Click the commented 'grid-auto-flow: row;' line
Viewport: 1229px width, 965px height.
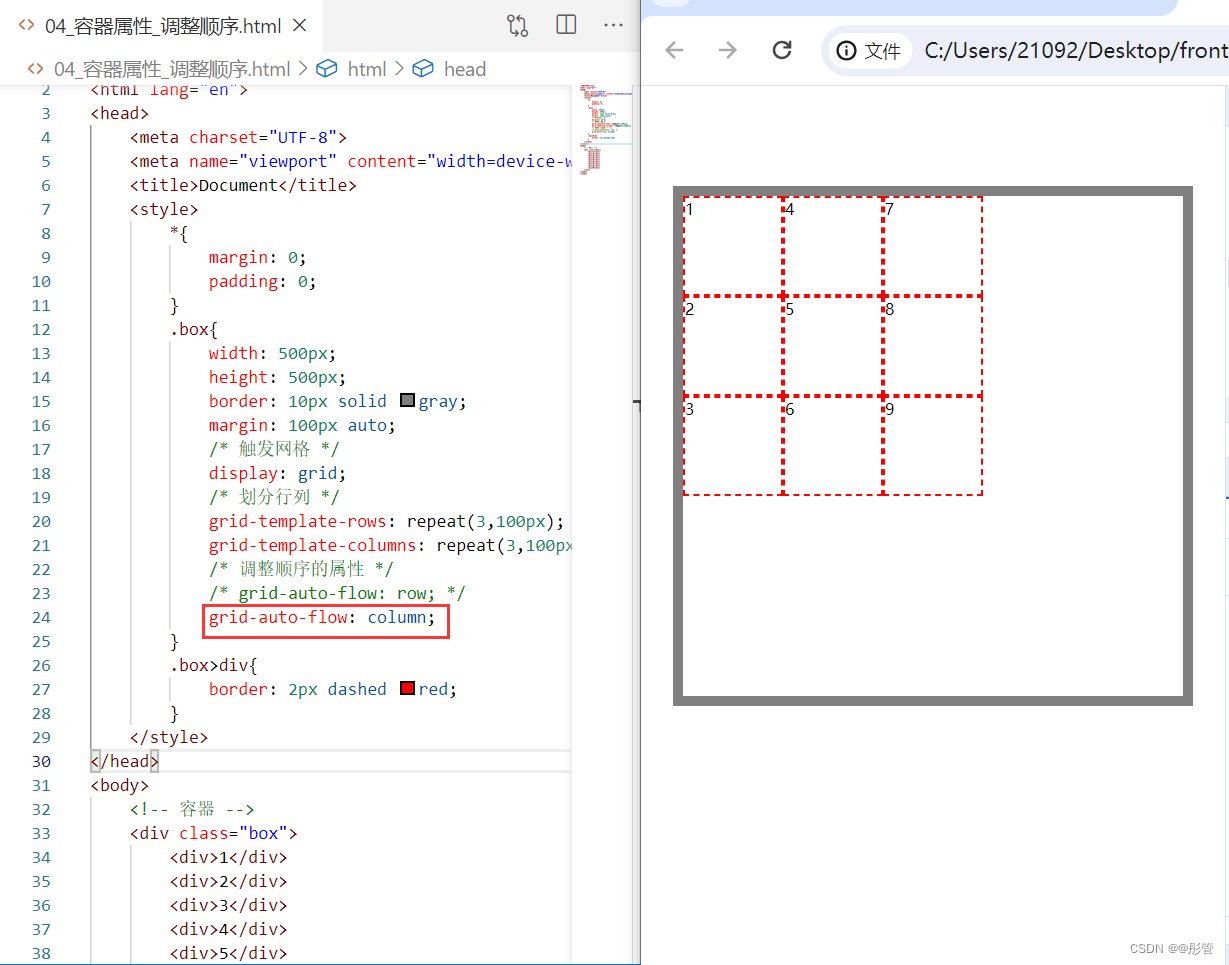pyautogui.click(x=337, y=593)
